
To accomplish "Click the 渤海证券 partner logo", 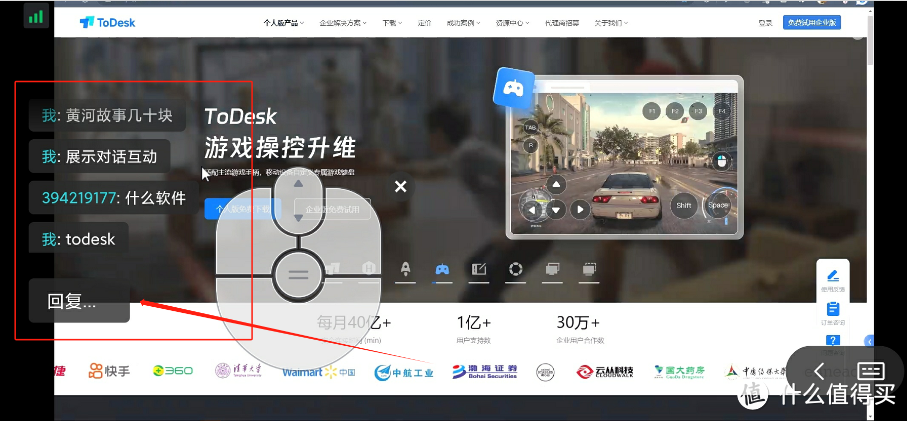I will [485, 371].
